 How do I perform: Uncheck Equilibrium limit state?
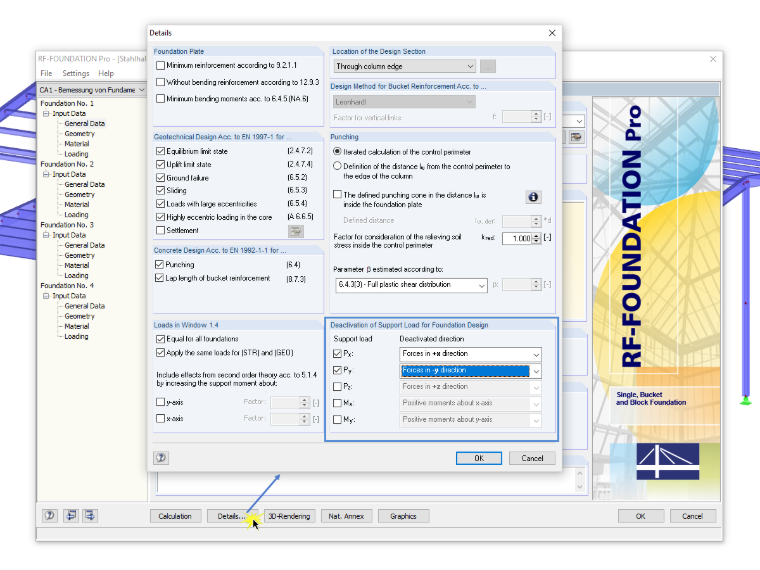coord(160,151)
